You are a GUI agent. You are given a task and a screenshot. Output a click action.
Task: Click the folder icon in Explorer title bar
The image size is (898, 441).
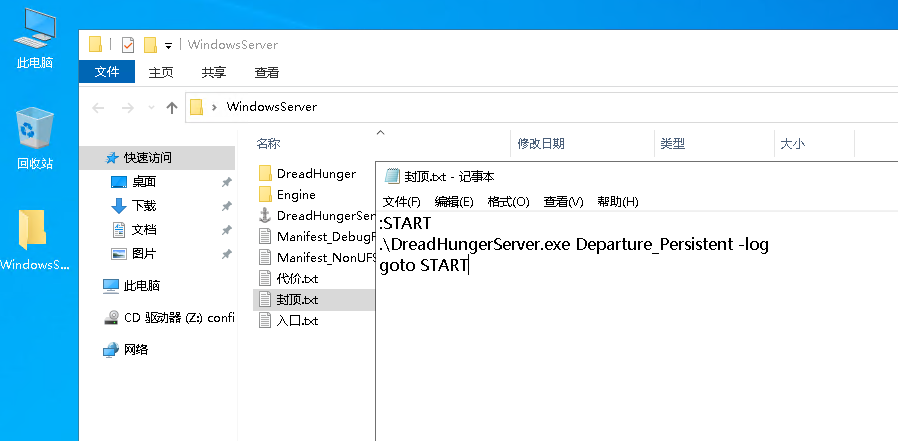[96, 44]
